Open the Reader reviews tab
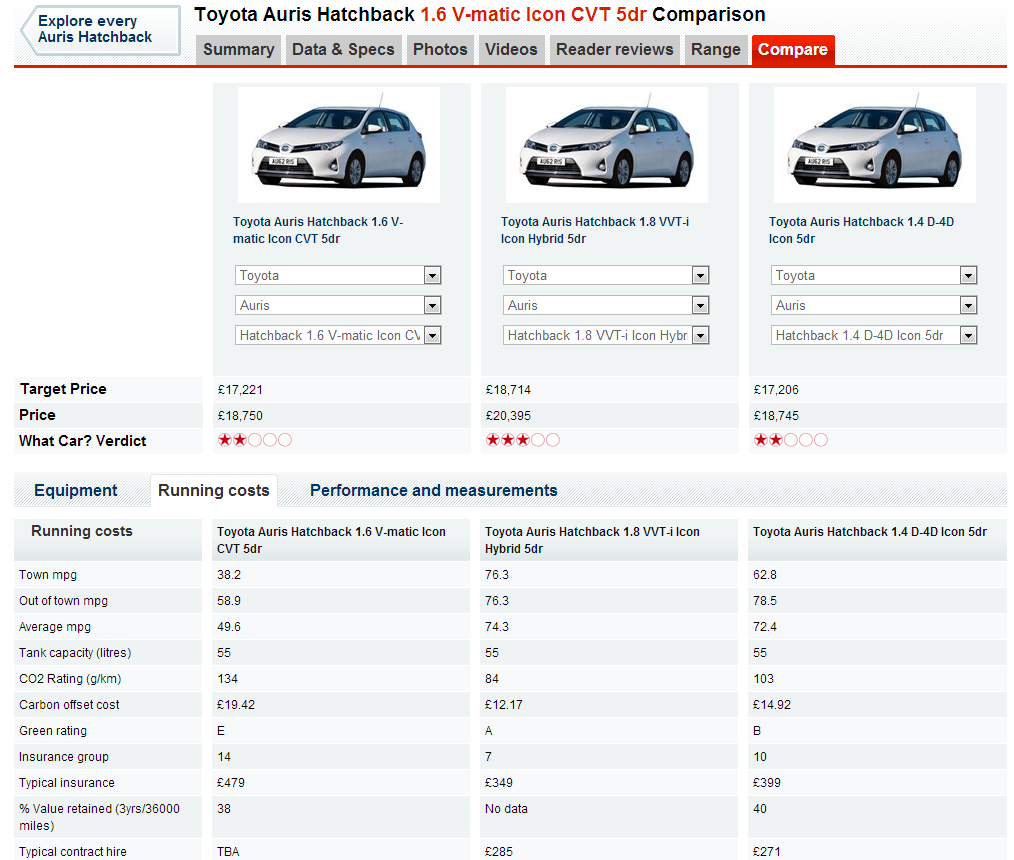This screenshot has height=860, width=1014. coord(615,50)
